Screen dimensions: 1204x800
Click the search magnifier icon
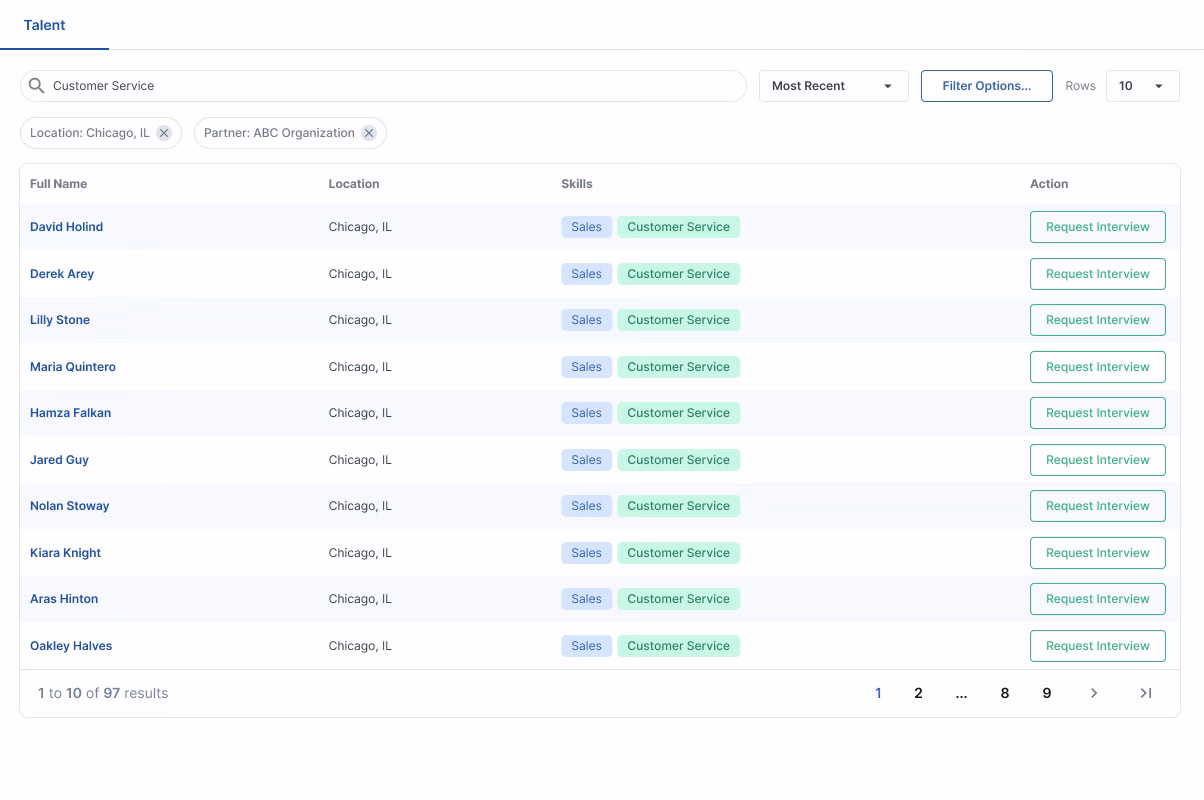click(x=36, y=86)
